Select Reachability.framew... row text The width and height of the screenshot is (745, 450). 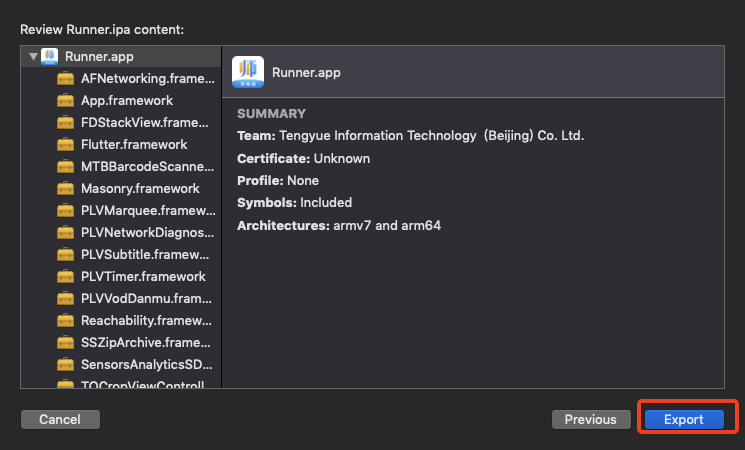tap(146, 321)
